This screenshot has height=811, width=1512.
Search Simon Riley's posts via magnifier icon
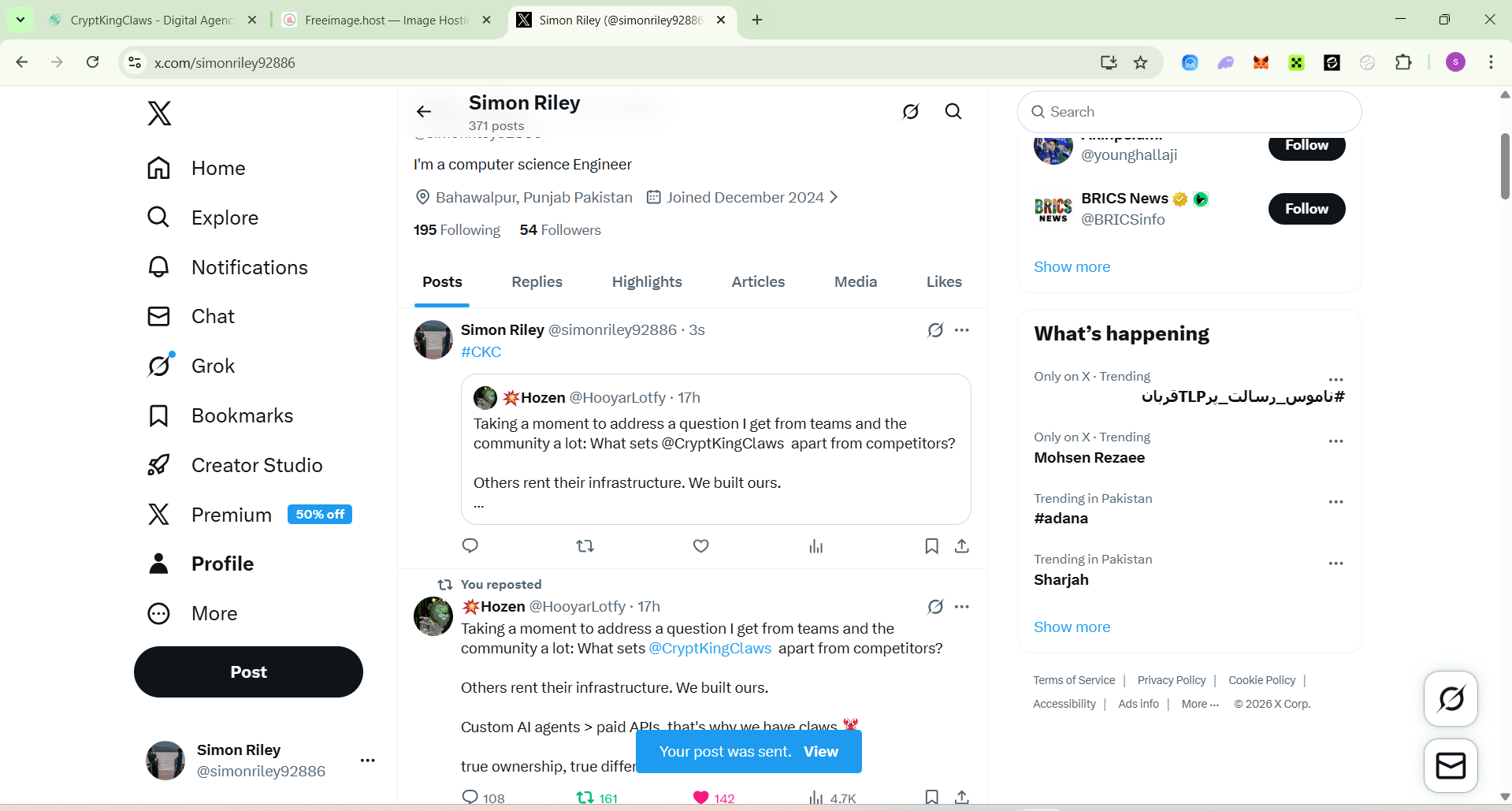pos(953,112)
